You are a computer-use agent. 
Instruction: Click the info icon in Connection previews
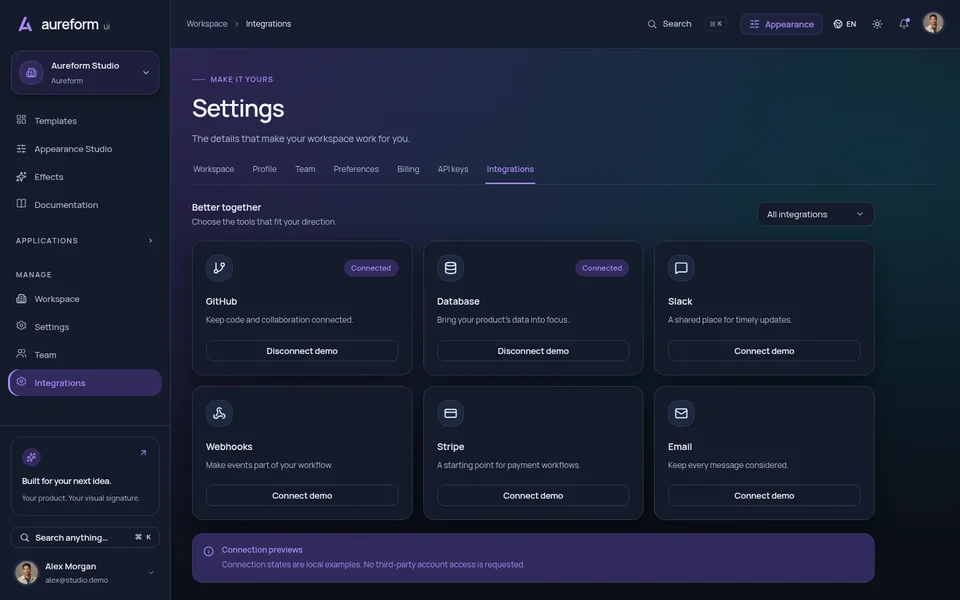[x=209, y=551]
